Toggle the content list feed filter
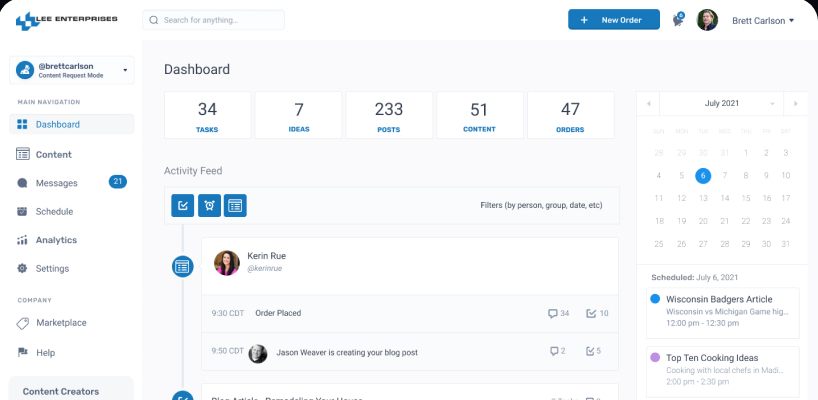This screenshot has height=400, width=818. pos(235,205)
